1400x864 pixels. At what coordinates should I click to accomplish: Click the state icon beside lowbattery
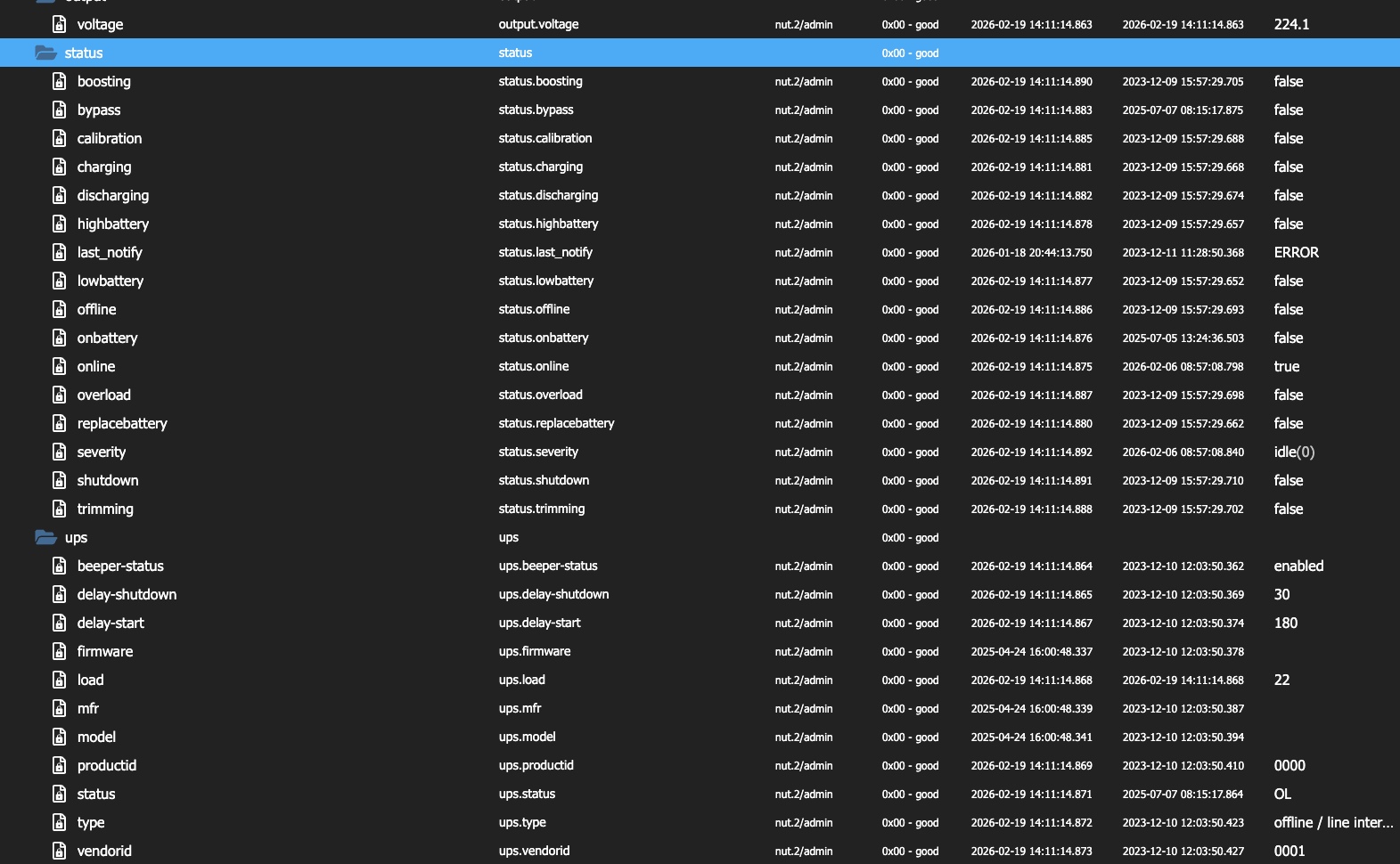[59, 281]
